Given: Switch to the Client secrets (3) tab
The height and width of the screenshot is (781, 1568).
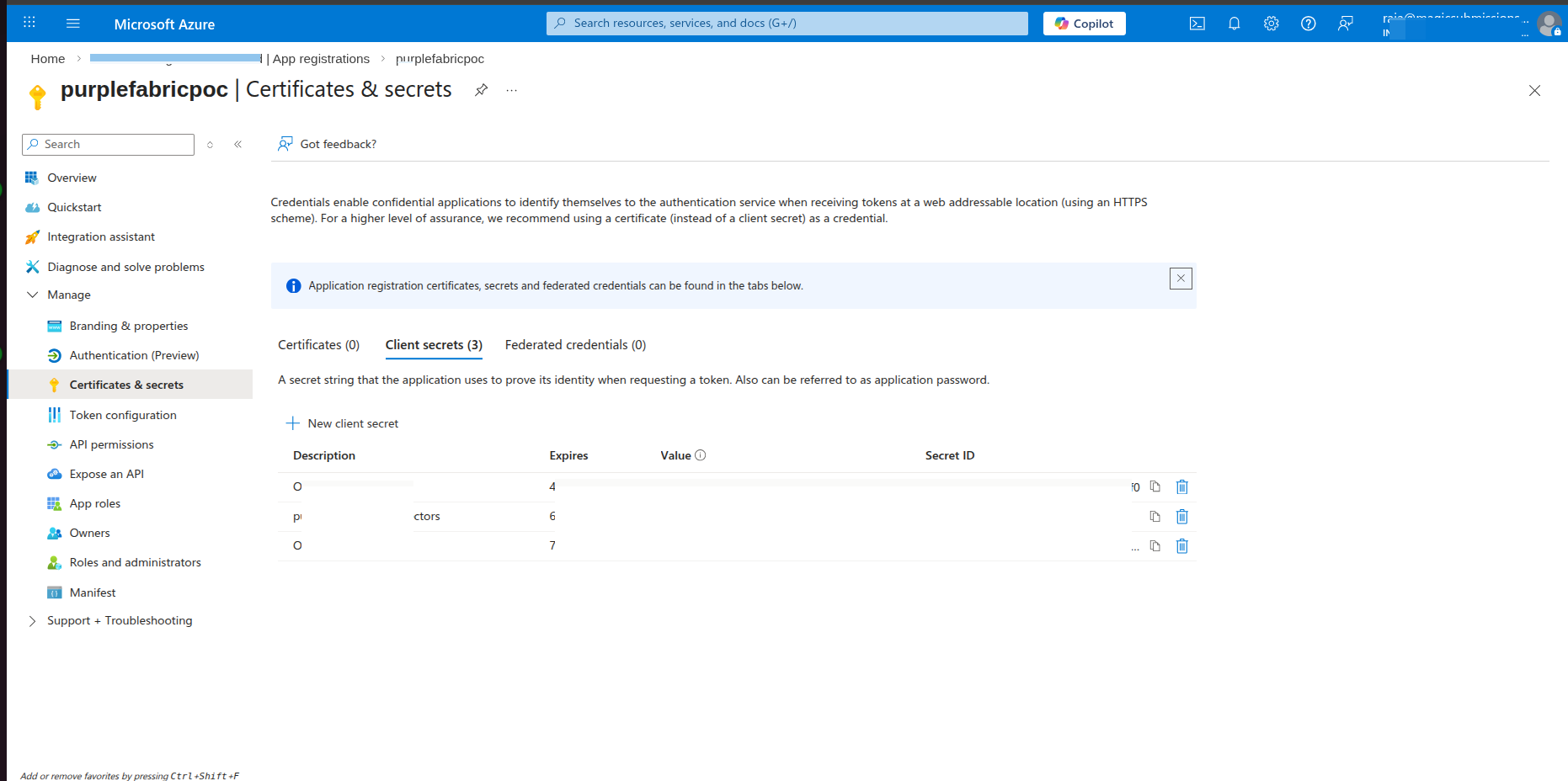Looking at the screenshot, I should [x=434, y=345].
